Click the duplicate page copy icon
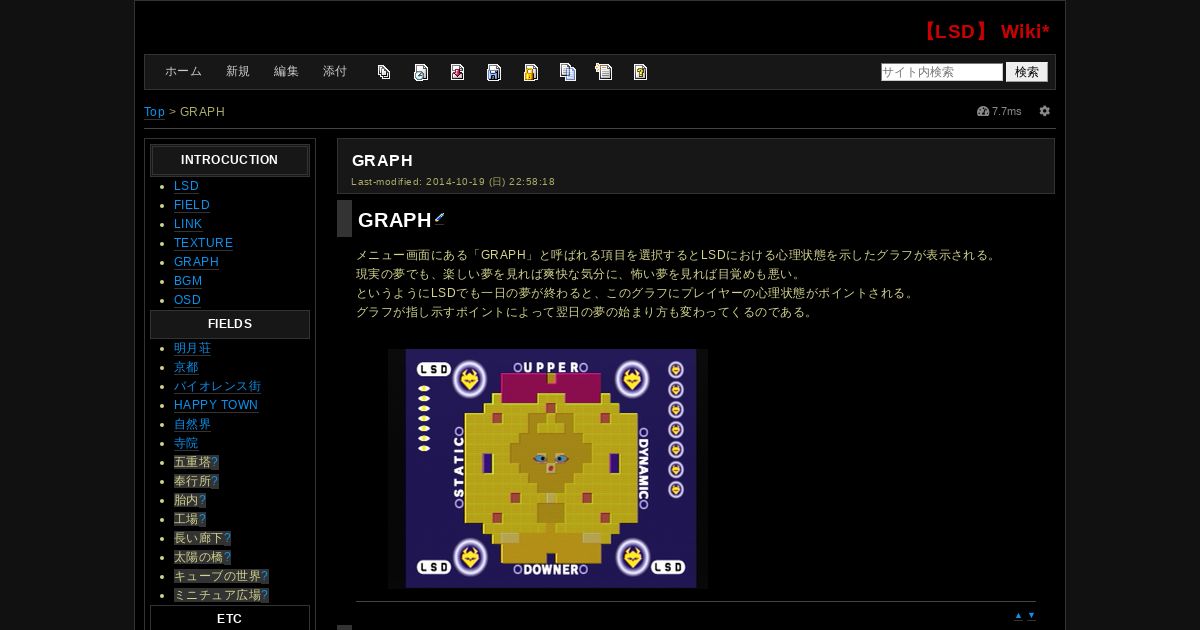The width and height of the screenshot is (1200, 630). pos(567,72)
